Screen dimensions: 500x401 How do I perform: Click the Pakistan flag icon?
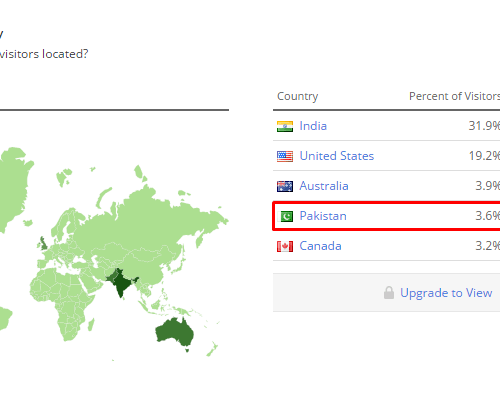[x=286, y=216]
